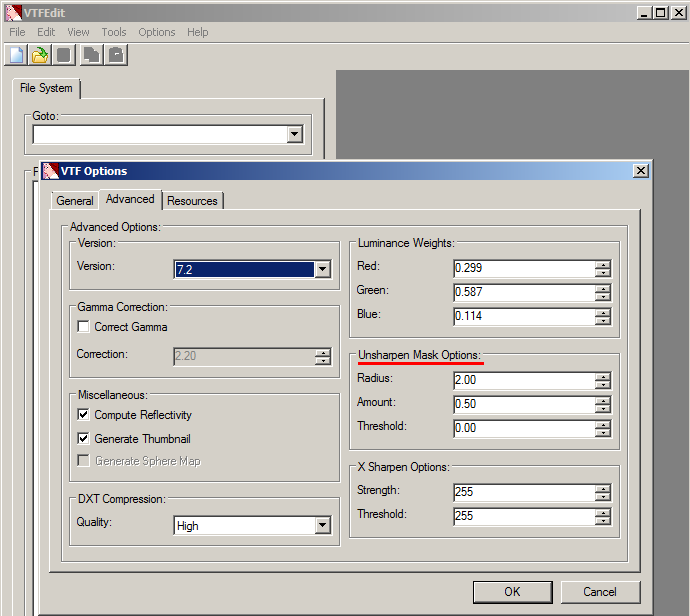This screenshot has height=616, width=690.
Task: Open the Version dropdown list
Action: 322,269
